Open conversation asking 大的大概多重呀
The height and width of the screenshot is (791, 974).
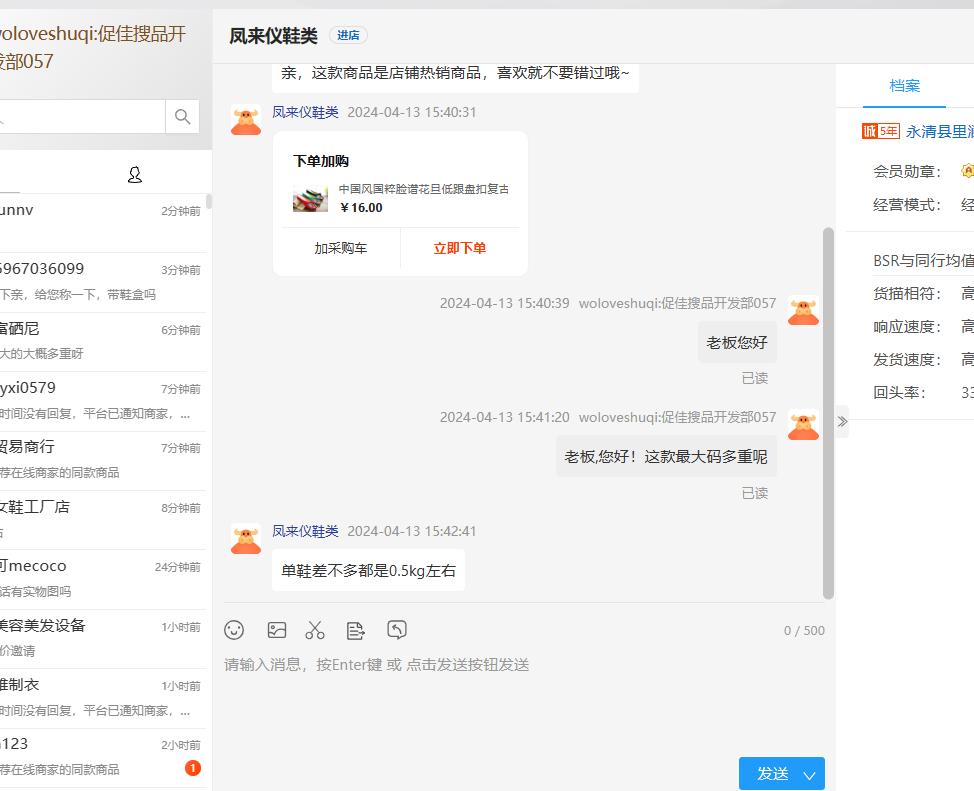point(102,342)
